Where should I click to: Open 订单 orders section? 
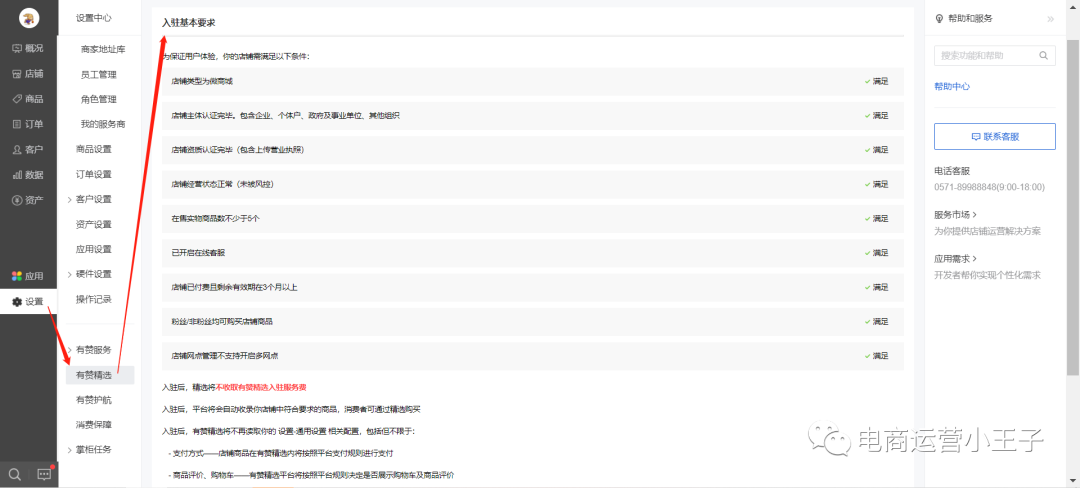point(28,124)
